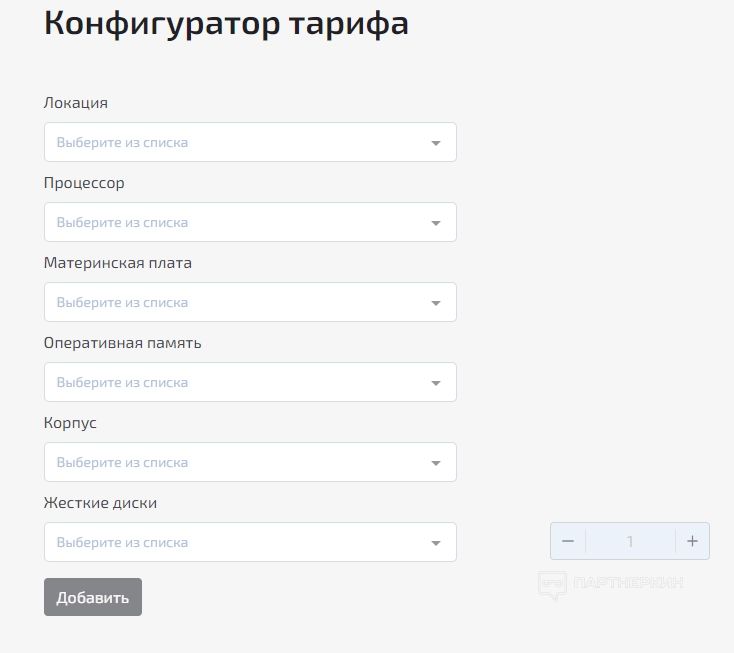This screenshot has height=653, width=734.
Task: Click the arrow icon of the Локация dropdown
Action: coord(436,143)
